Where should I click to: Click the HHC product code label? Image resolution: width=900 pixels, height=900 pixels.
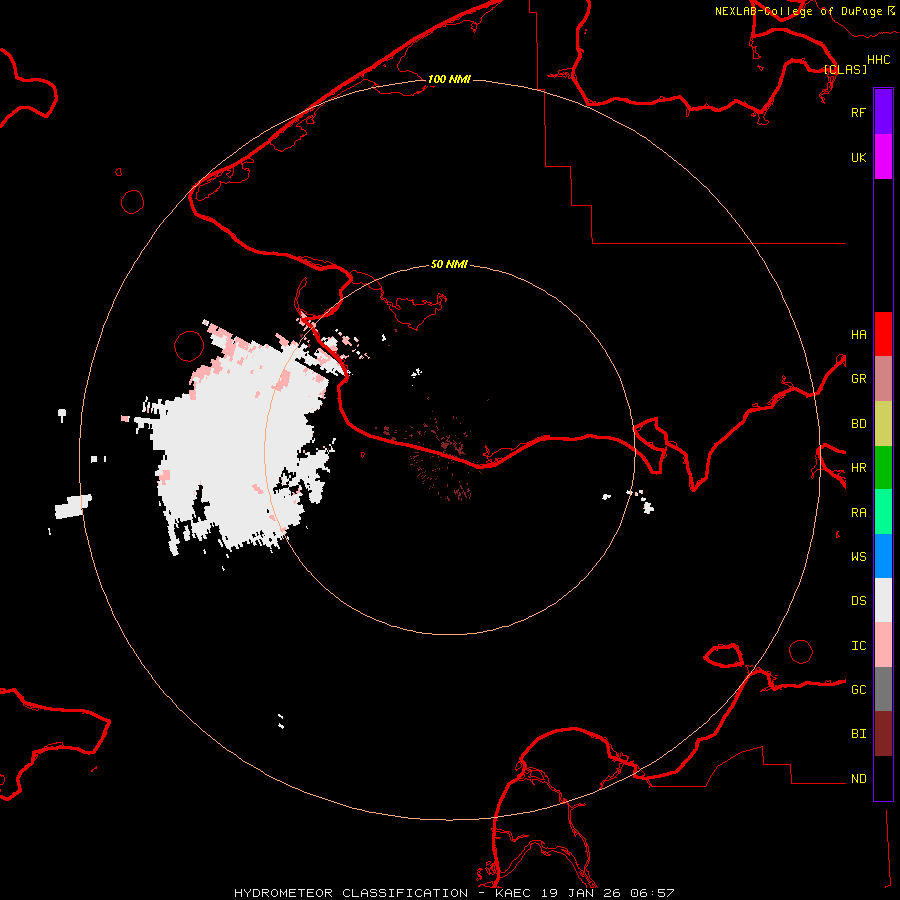(x=878, y=60)
